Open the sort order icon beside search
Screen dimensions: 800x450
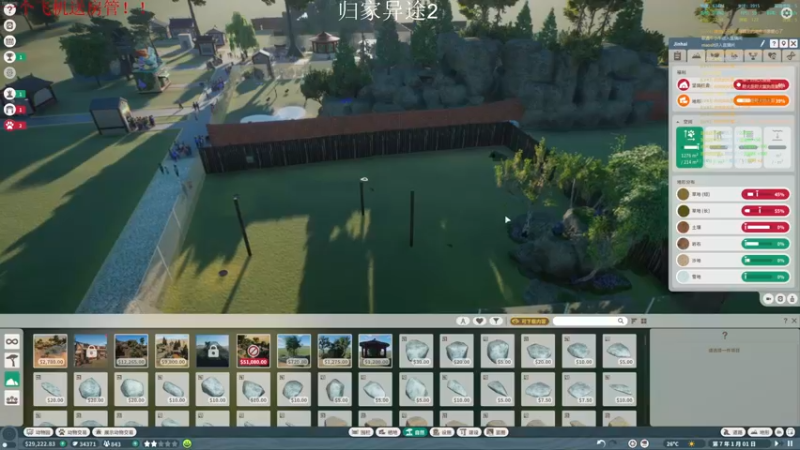coord(634,321)
